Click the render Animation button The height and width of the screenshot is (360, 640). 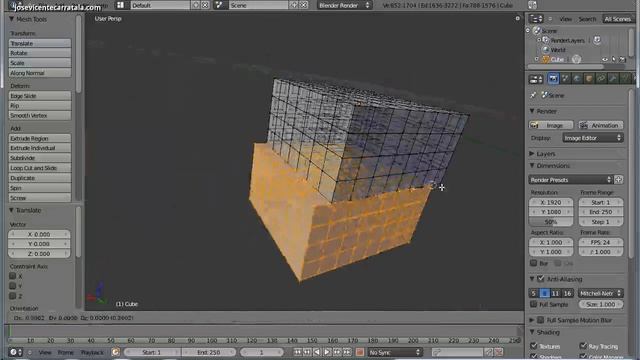click(x=601, y=125)
